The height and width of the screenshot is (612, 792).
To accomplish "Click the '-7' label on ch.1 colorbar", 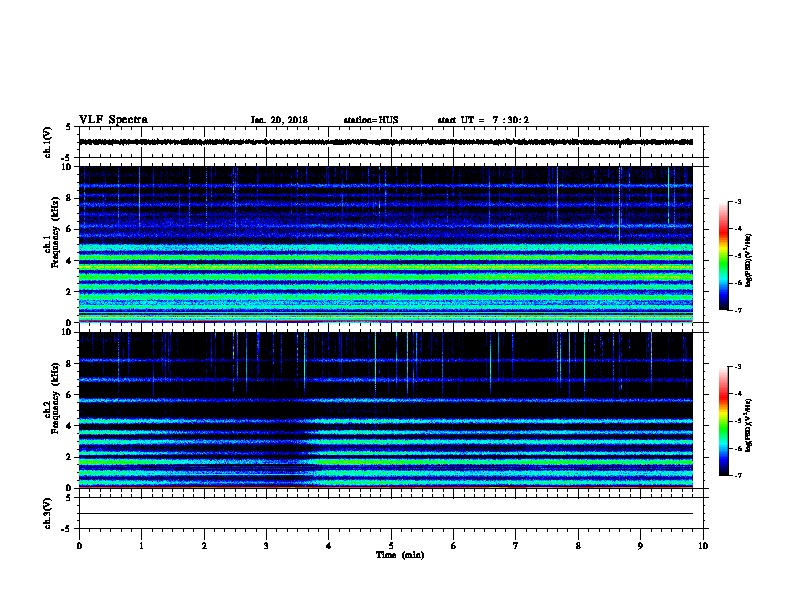I will [x=737, y=310].
